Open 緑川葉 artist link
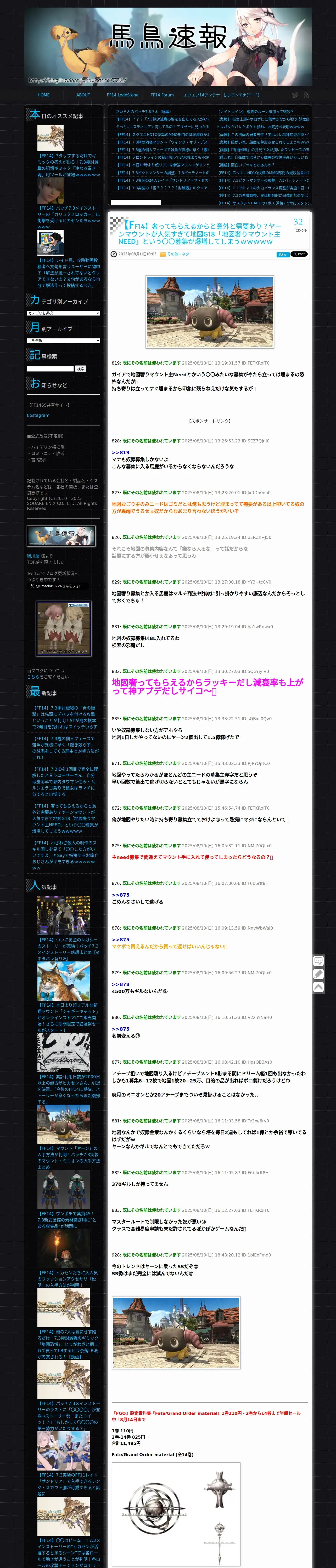 pos(32,556)
